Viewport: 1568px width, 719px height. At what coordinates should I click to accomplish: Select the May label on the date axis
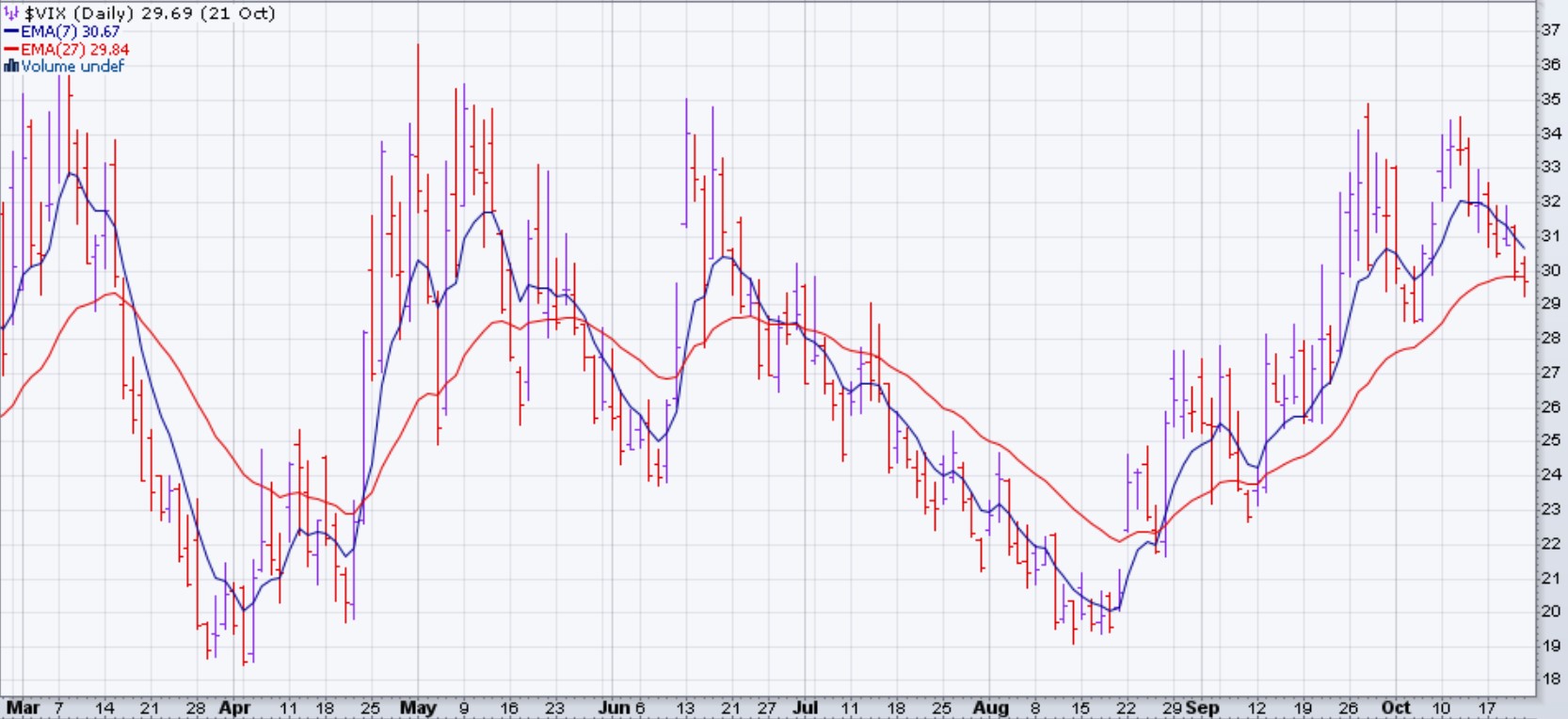[418, 708]
